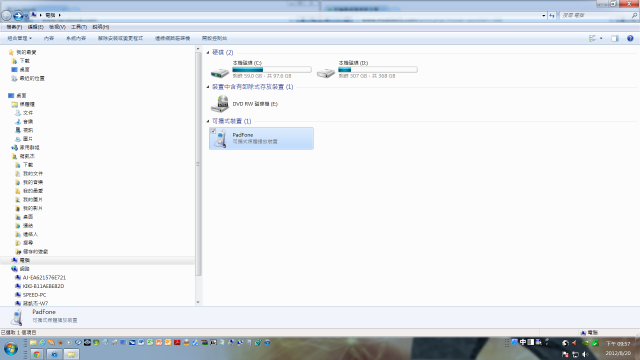Collapse the 裝置中含有卸除式存放裝置 (1) group
Image resolution: width=640 pixels, height=360 pixels.
(208, 87)
